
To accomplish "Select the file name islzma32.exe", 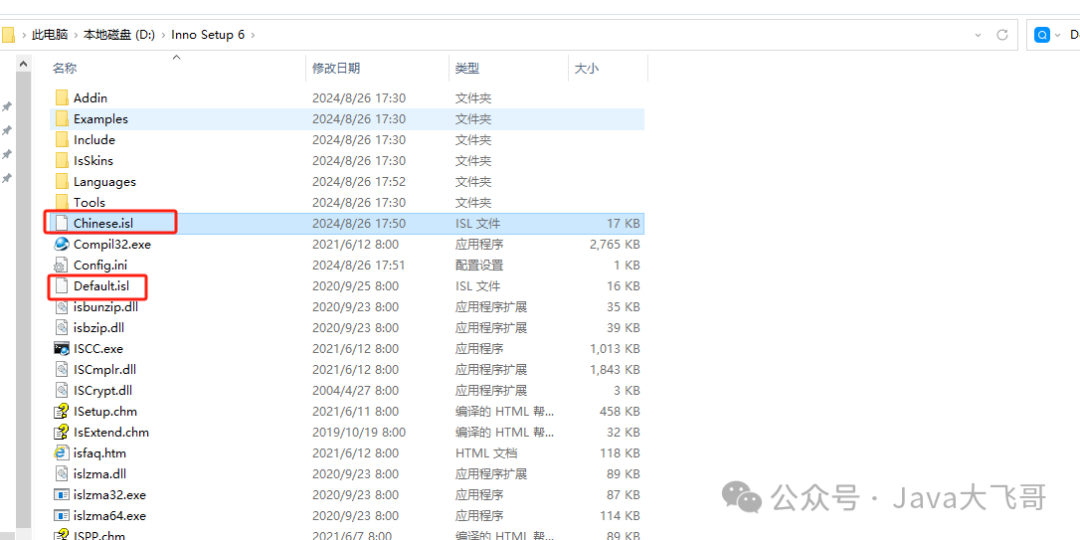I will tap(110, 495).
